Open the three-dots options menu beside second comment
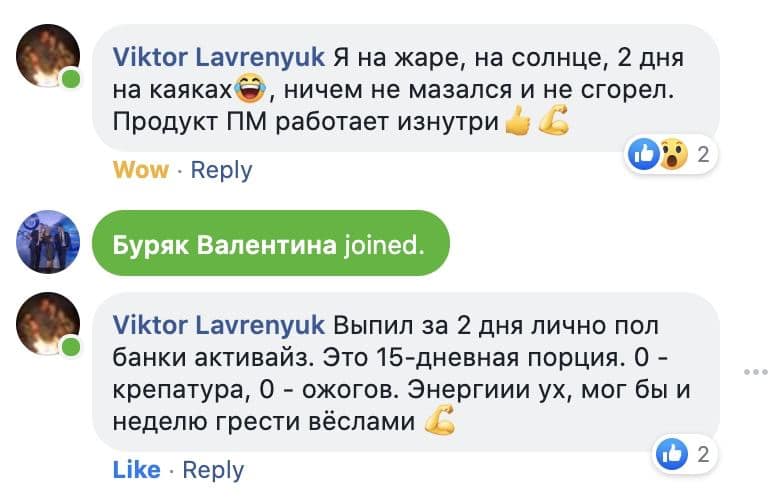This screenshot has height=504, width=778. point(755,372)
